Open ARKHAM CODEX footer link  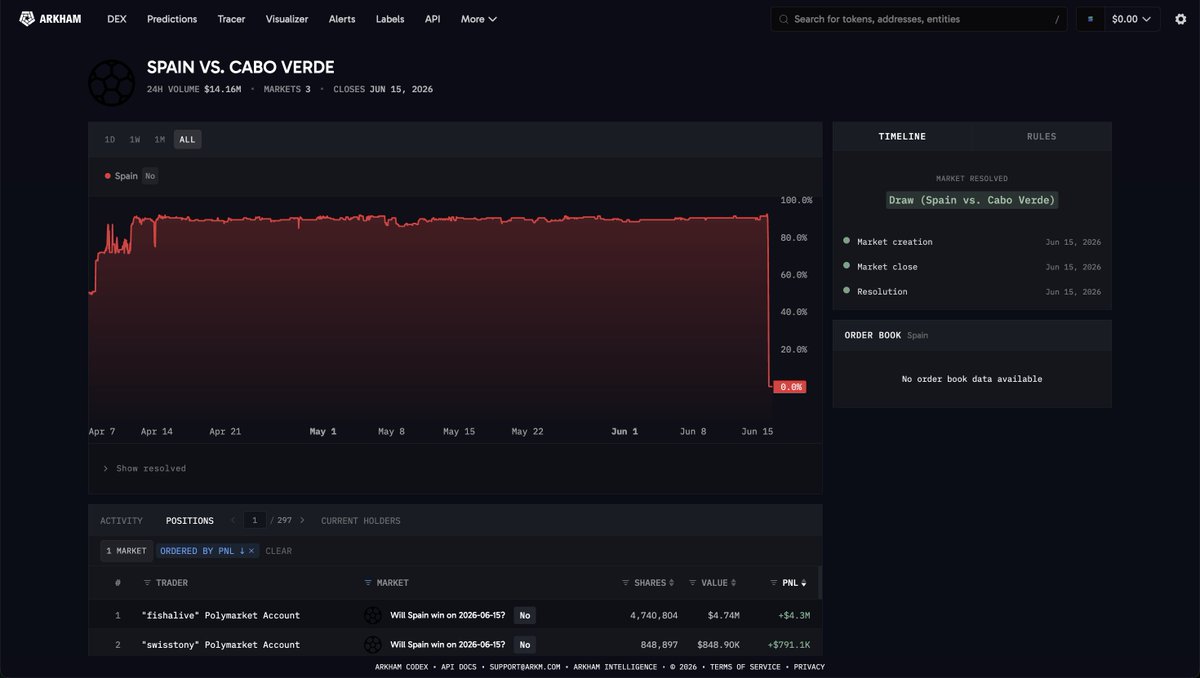403,667
